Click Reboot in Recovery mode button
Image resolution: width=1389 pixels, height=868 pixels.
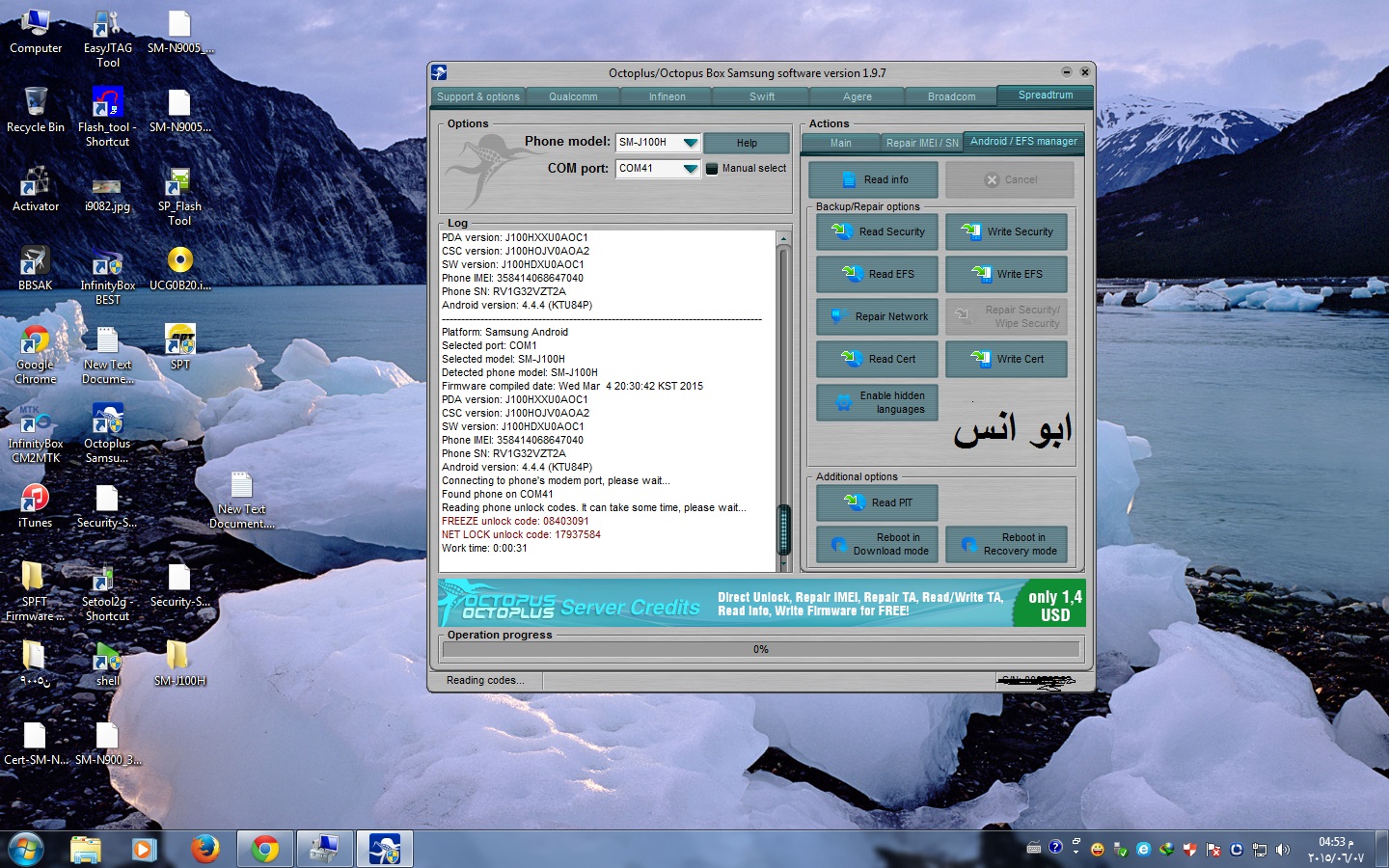(1006, 544)
